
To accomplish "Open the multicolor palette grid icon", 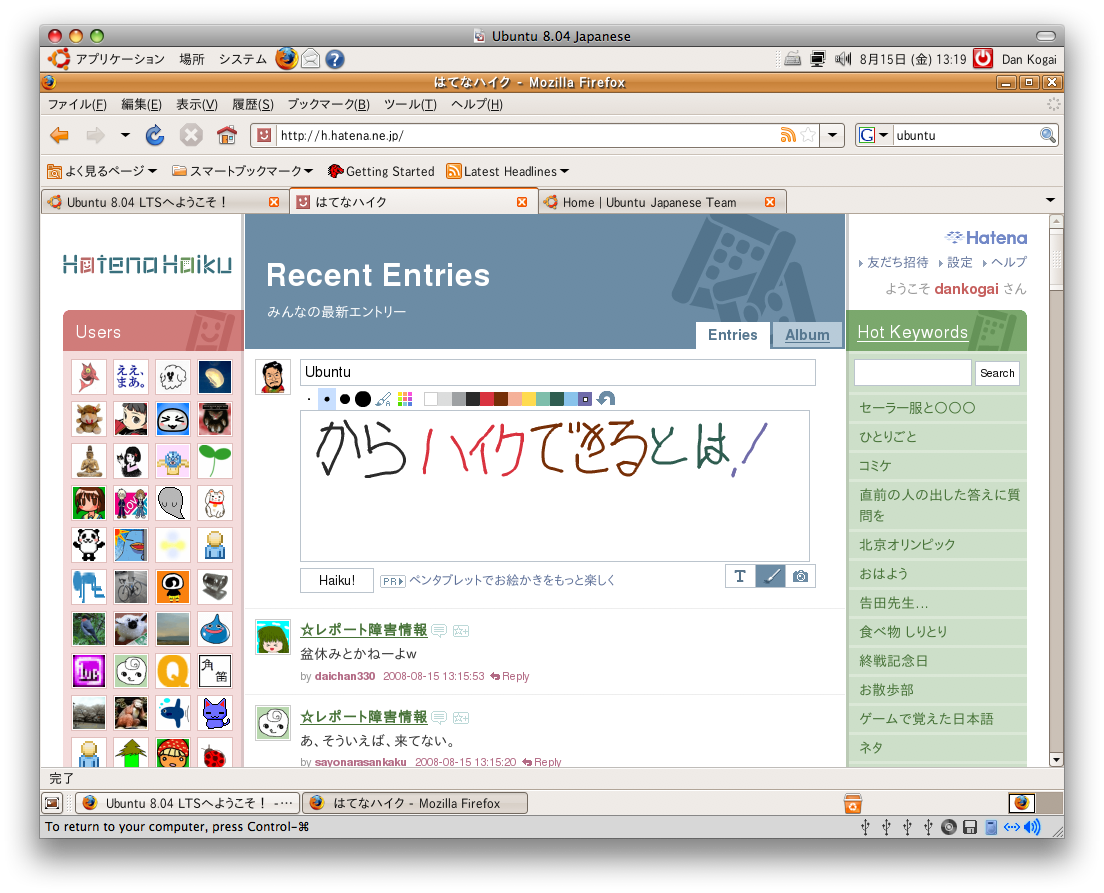I will click(x=405, y=399).
